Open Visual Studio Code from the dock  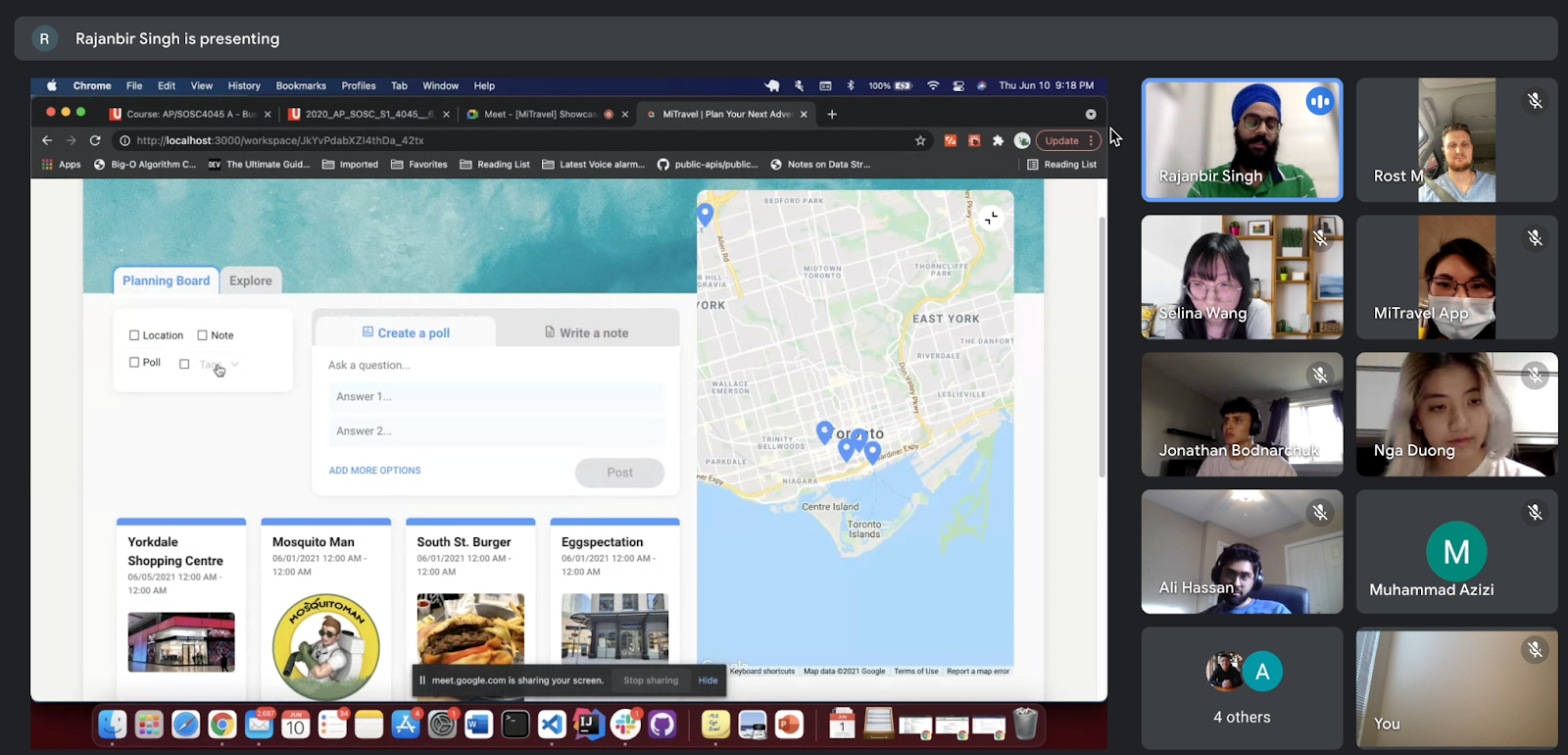[x=552, y=725]
